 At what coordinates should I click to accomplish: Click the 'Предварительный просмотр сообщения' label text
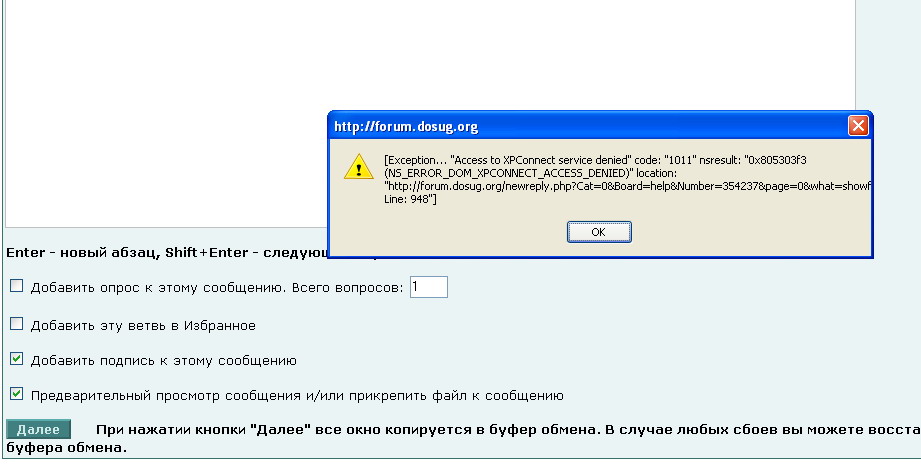pos(297,395)
